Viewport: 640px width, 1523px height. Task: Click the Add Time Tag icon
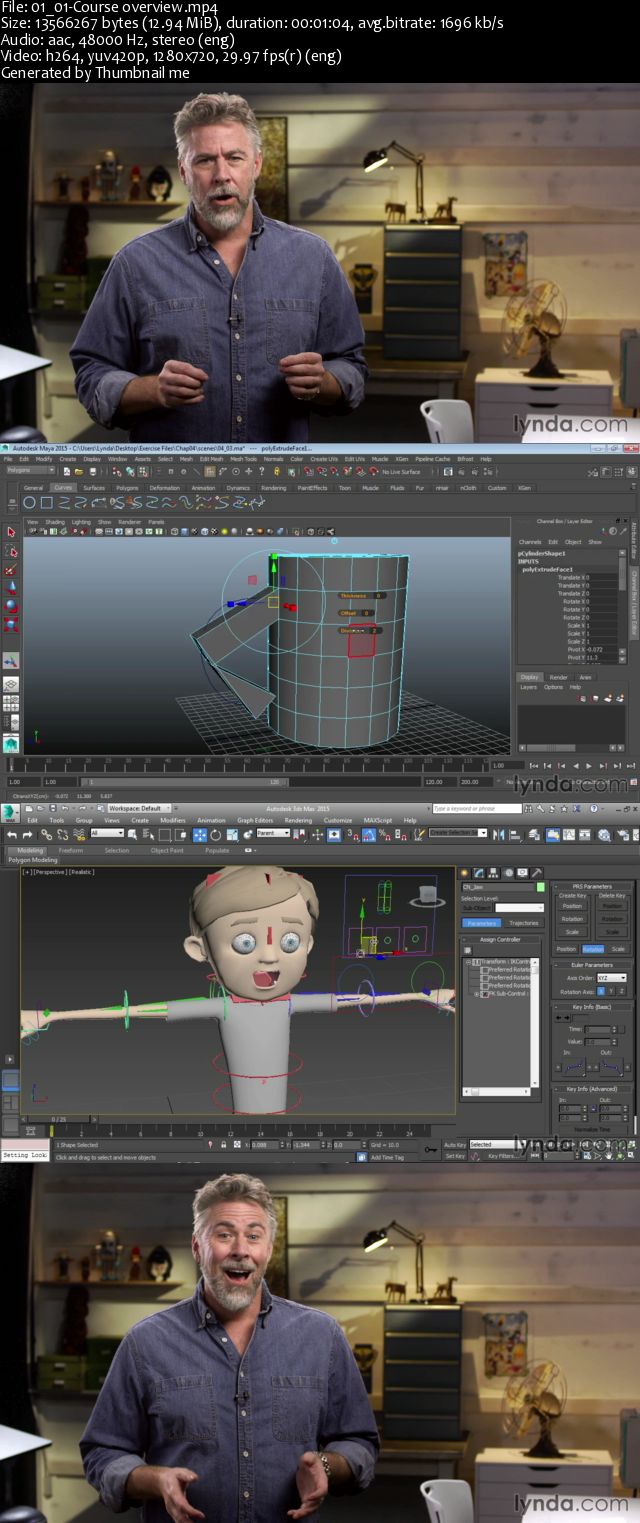click(361, 1157)
